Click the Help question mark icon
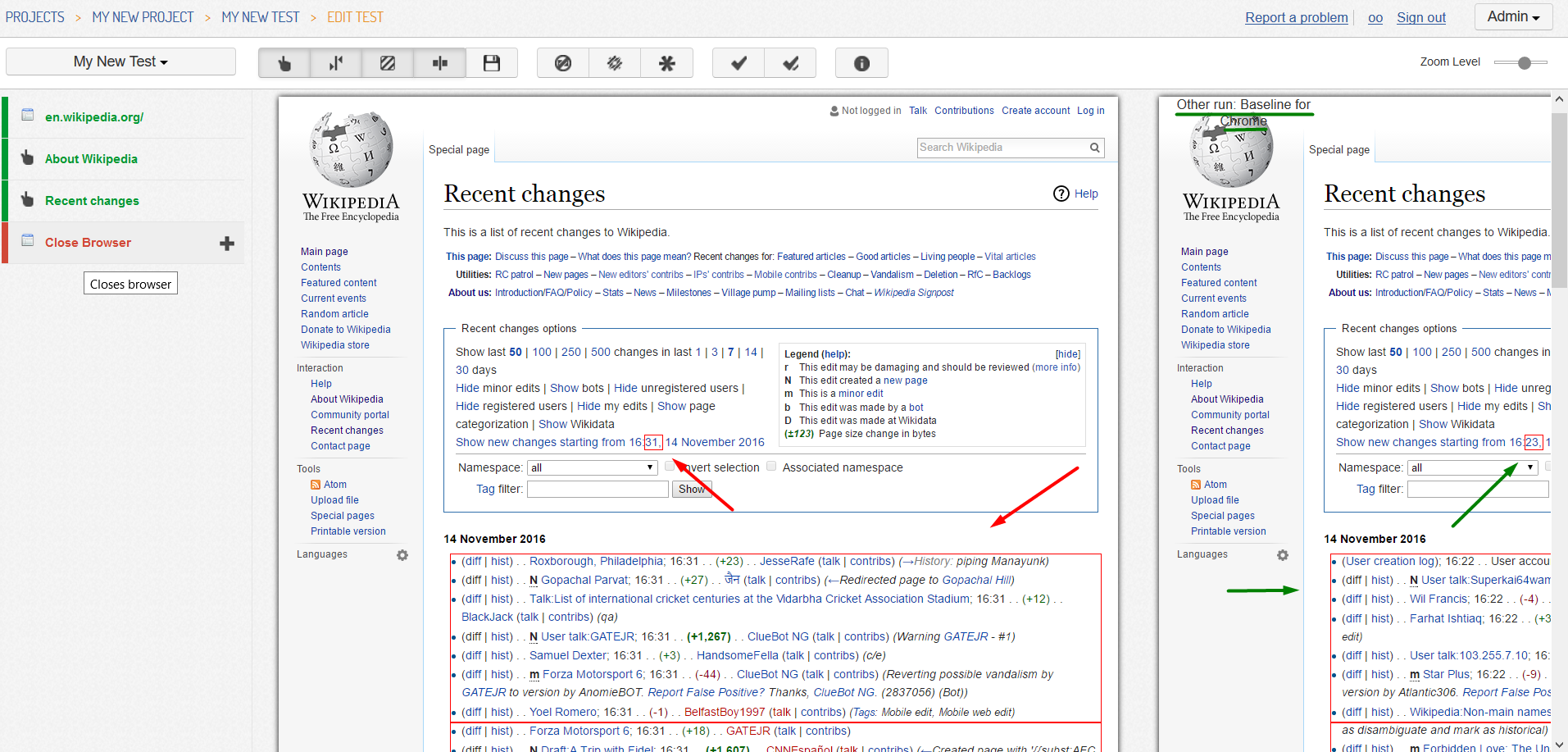This screenshot has height=752, width=1568. (x=1061, y=194)
